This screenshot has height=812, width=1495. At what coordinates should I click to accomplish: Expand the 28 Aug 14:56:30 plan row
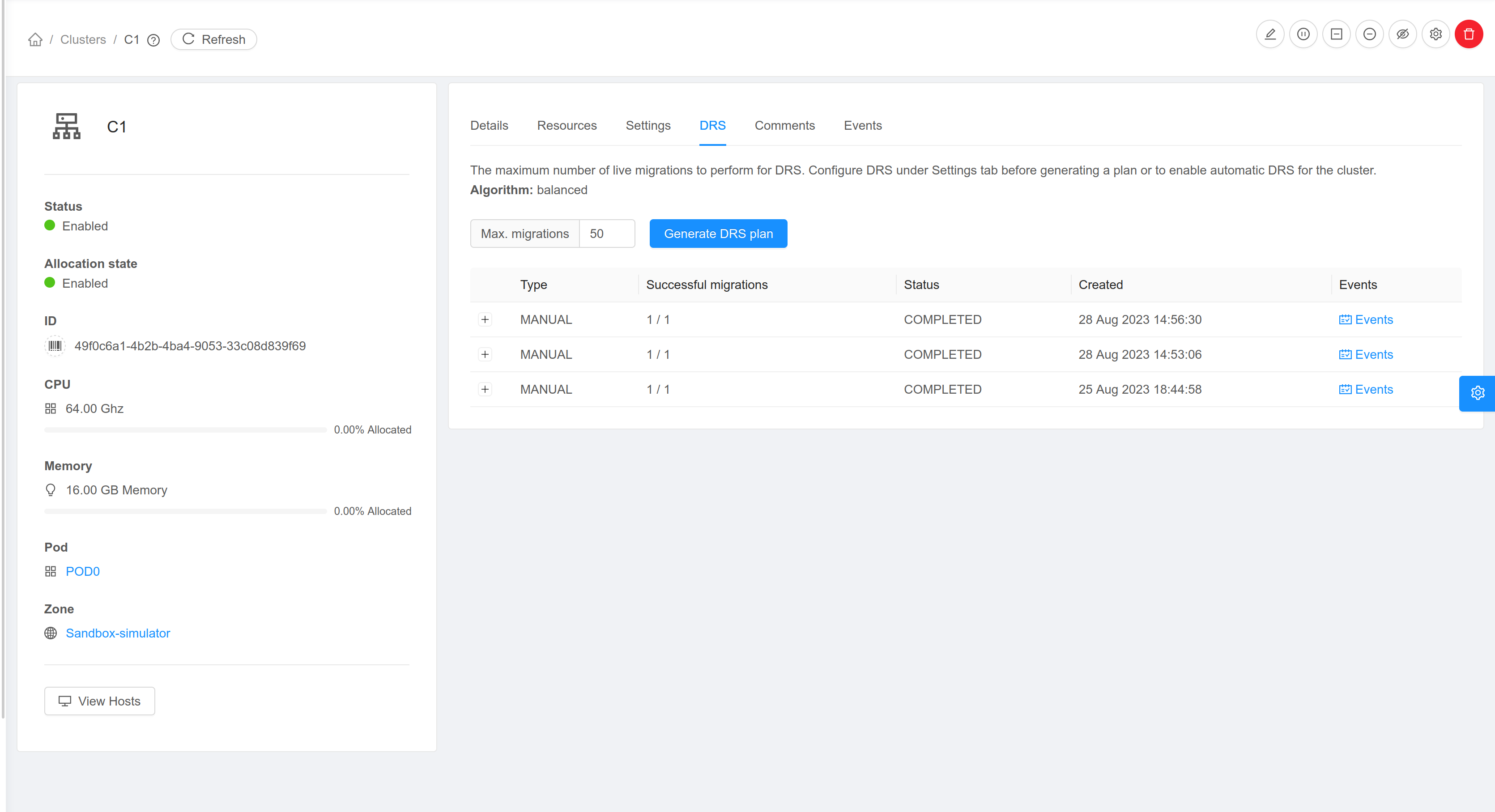[x=485, y=319]
